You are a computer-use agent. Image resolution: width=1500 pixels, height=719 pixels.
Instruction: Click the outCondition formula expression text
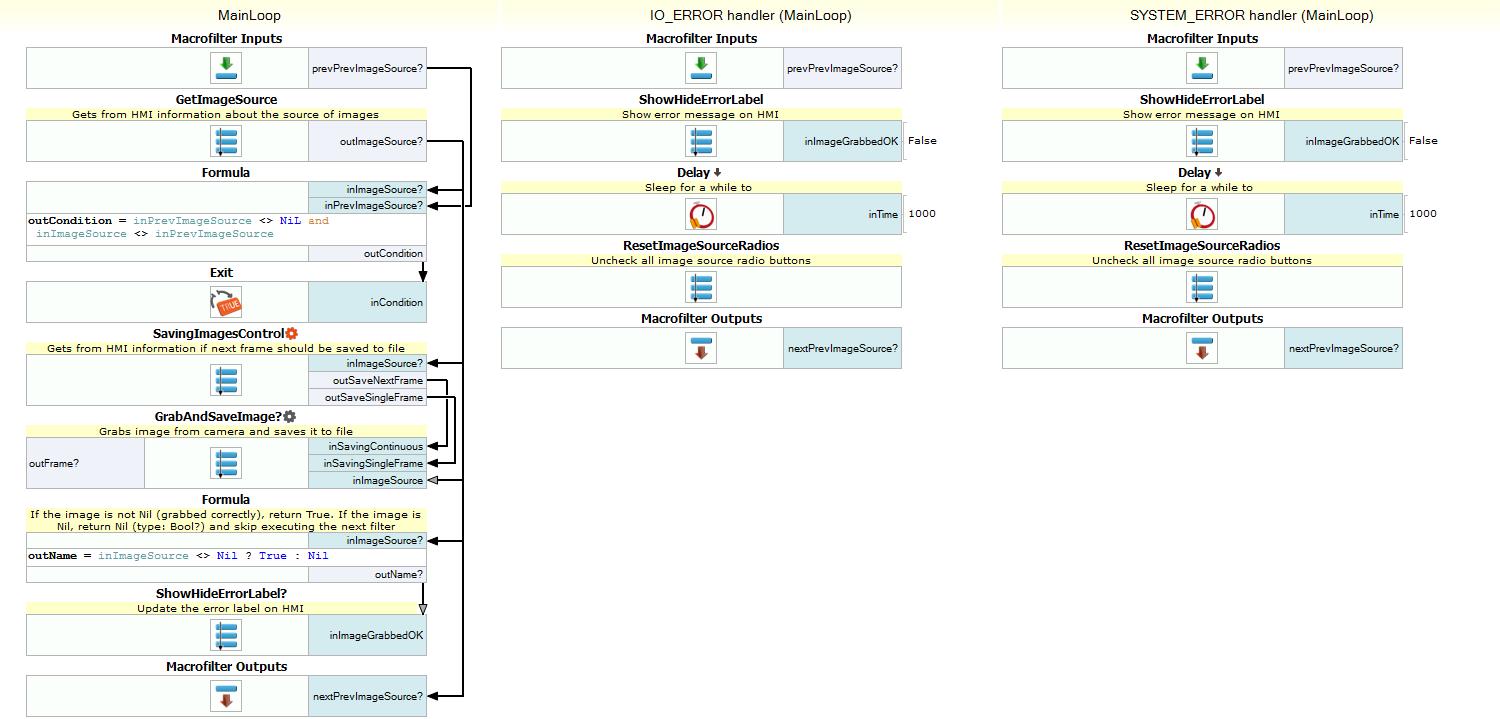(x=178, y=227)
